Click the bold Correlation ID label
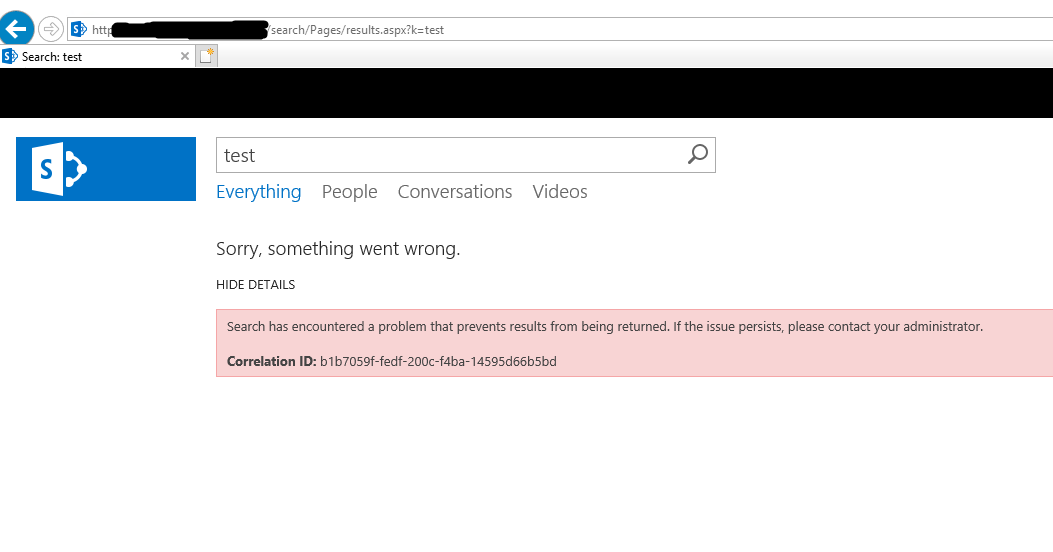The image size is (1053, 552). (271, 361)
